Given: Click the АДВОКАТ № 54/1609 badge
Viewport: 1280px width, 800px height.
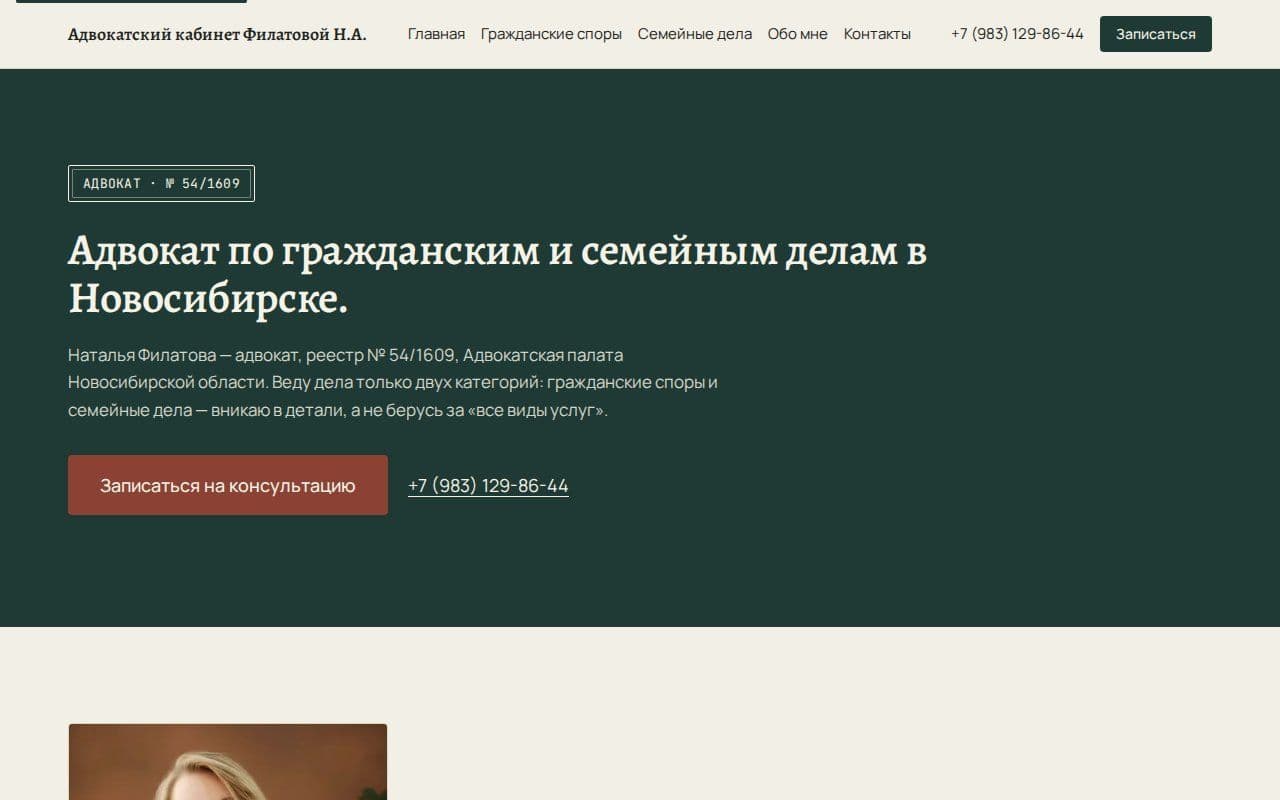Looking at the screenshot, I should pyautogui.click(x=161, y=183).
